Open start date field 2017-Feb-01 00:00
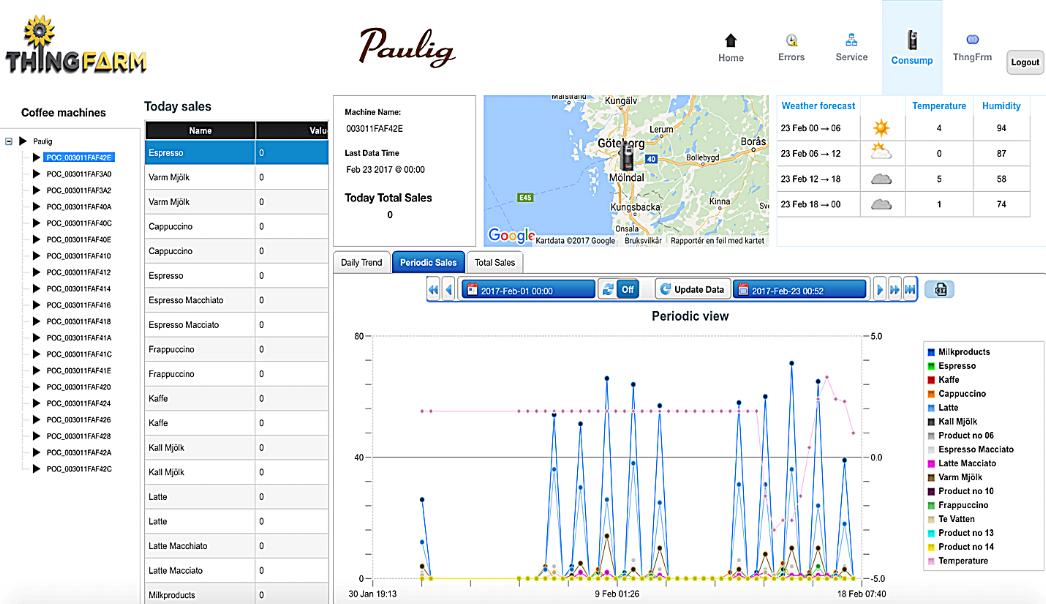The height and width of the screenshot is (604, 1046). 528,290
